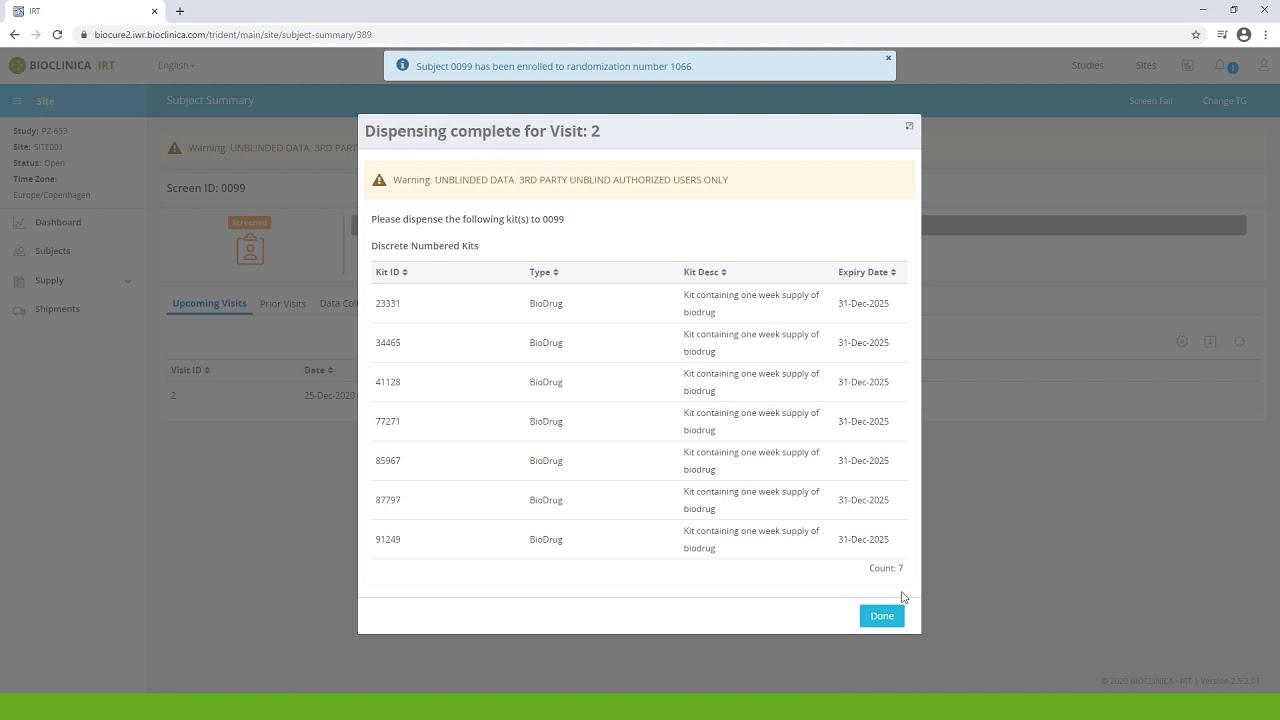Select kit ID 41128 cell

pos(388,382)
